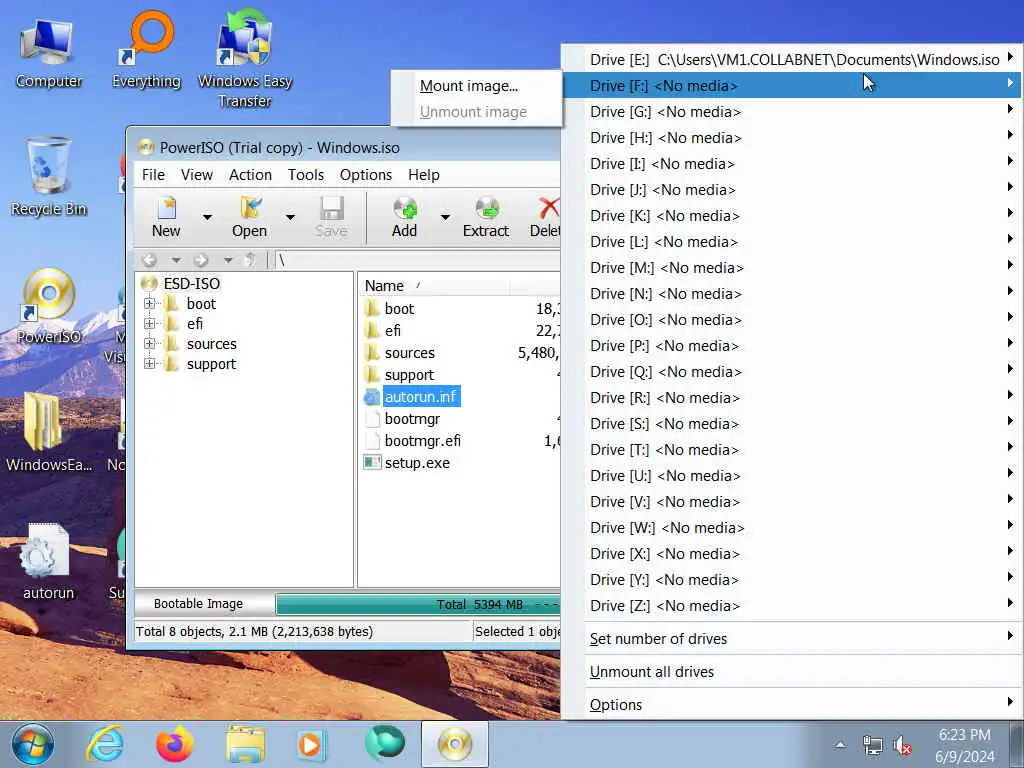This screenshot has height=768, width=1024.
Task: Expand the efi folder tree node
Action: [x=150, y=324]
